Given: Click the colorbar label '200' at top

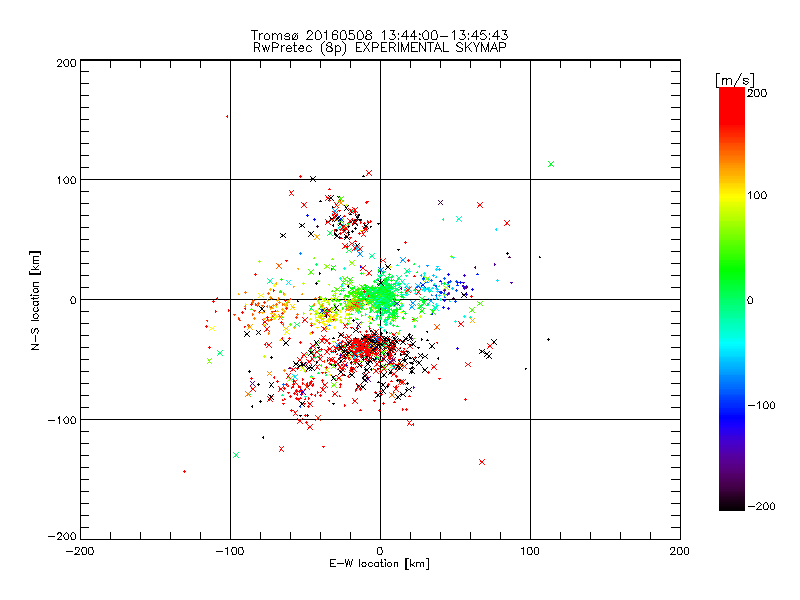Looking at the screenshot, I should (x=757, y=93).
